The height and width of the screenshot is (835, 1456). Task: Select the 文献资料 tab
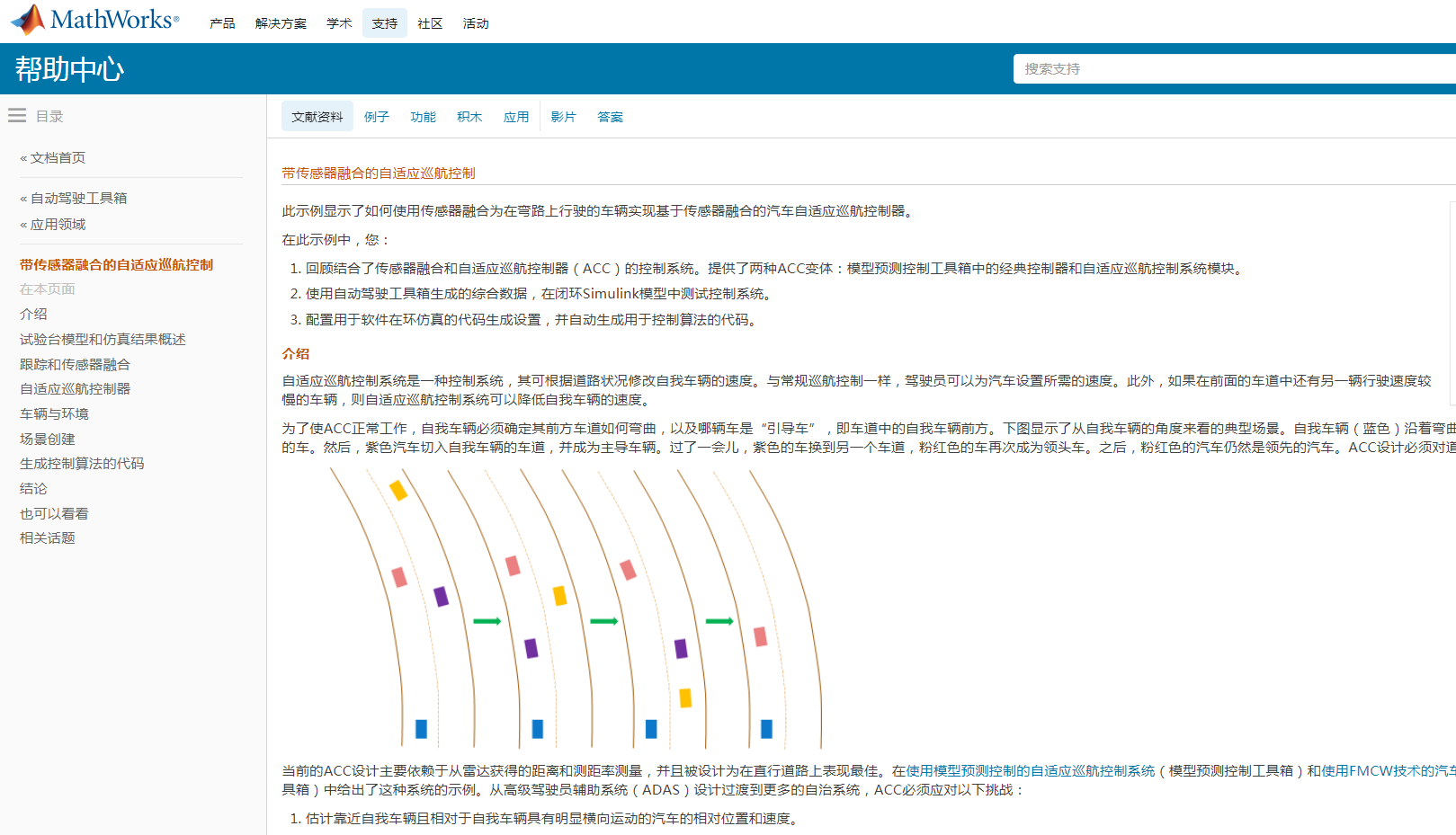coord(317,117)
